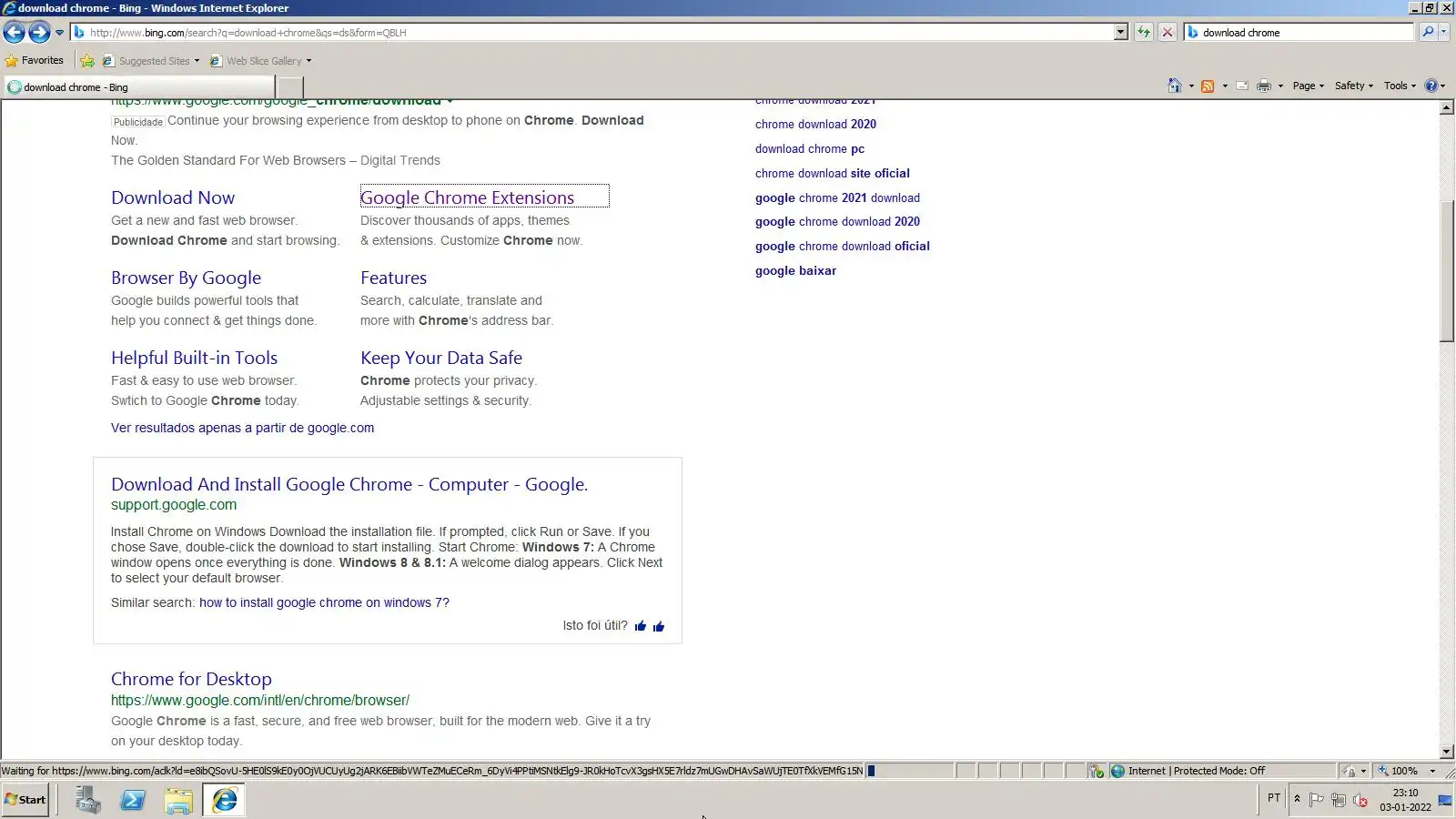This screenshot has height=819, width=1456.
Task: Select the 'download chrome - Bing' tab
Action: tap(138, 87)
